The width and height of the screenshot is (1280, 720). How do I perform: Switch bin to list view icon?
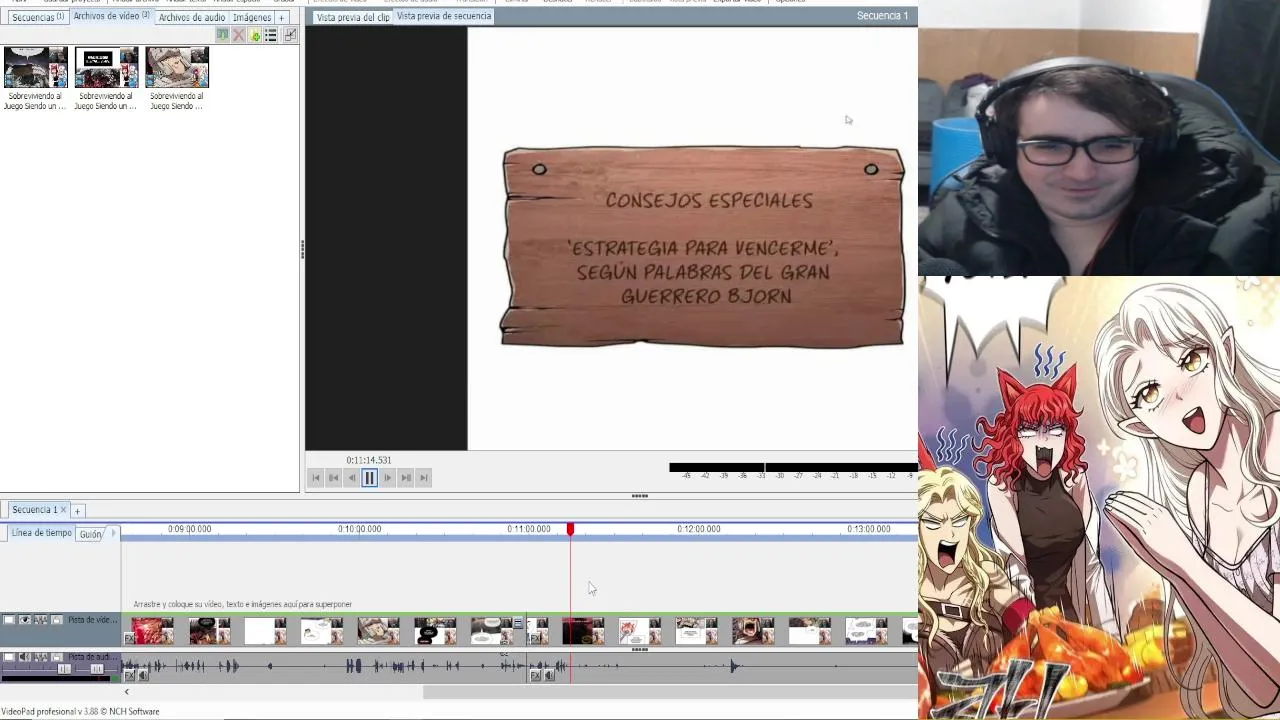[x=270, y=35]
